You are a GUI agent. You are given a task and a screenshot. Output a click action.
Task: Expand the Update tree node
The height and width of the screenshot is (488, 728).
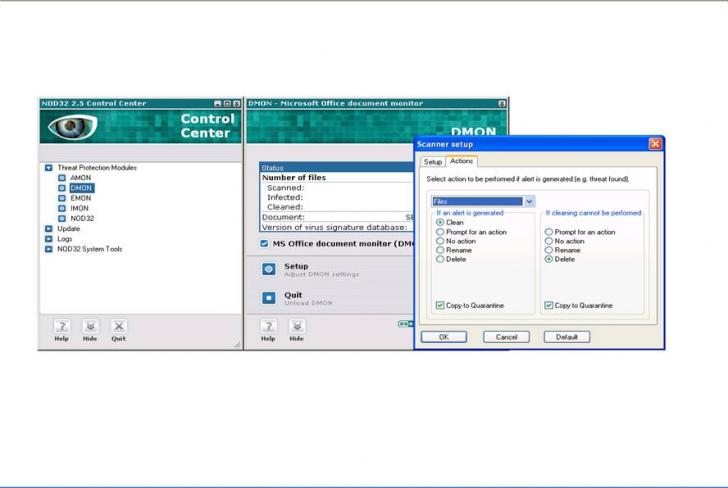(x=49, y=229)
